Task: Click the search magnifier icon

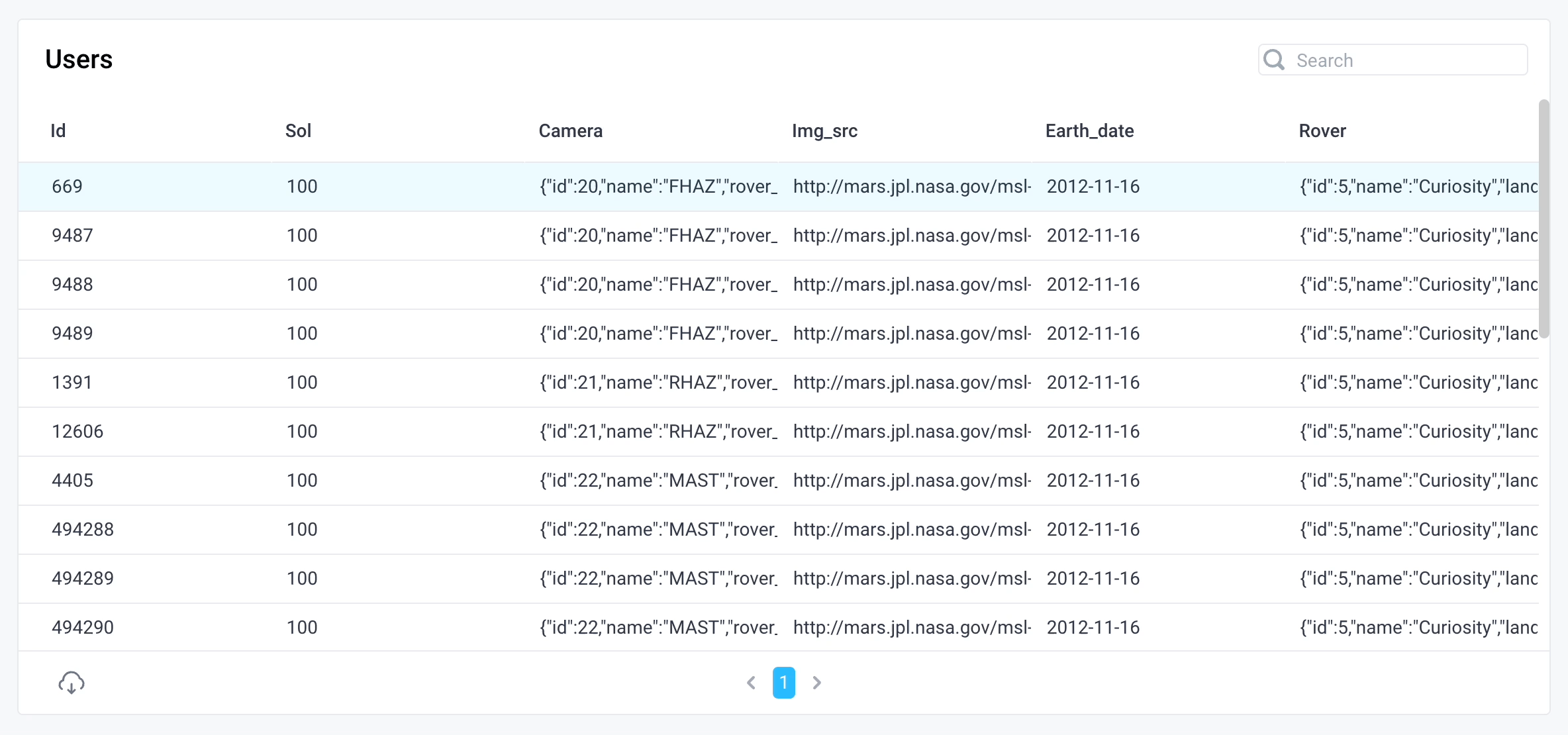Action: (x=1273, y=60)
